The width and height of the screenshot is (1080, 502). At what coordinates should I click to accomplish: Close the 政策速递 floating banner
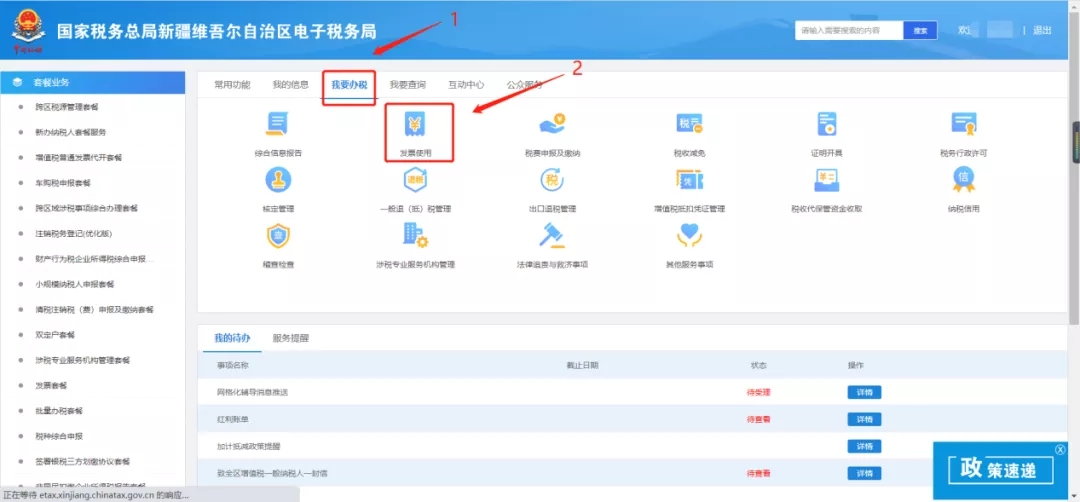pyautogui.click(x=1060, y=449)
